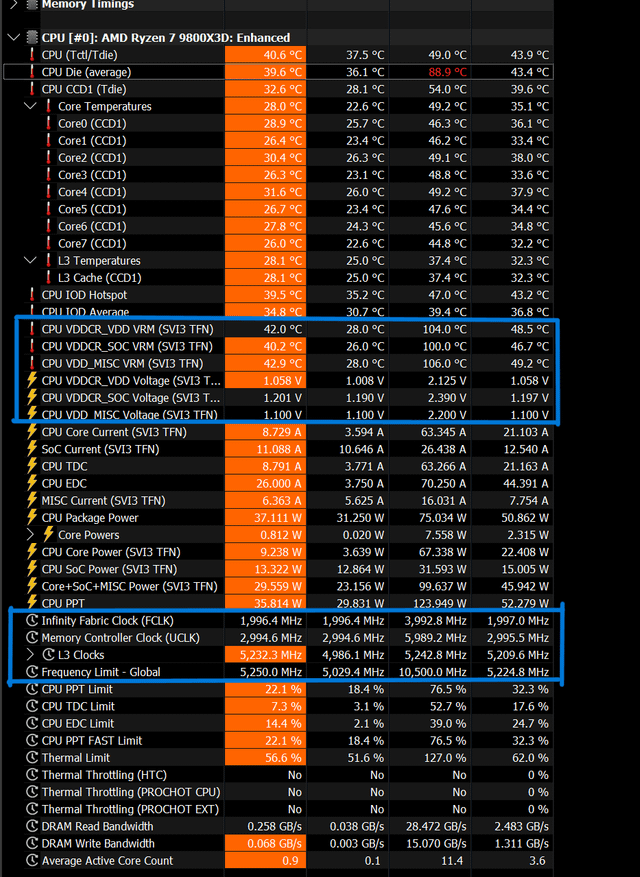640x877 pixels.
Task: Click the lightning icon for CPU VDDCR_VDD Voltage
Action: 31,380
